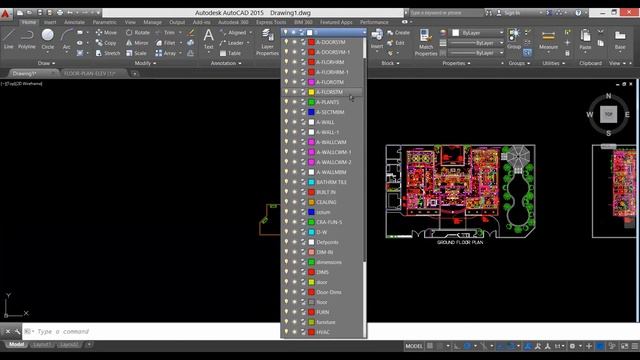Switch to Model layout tab

coord(16,344)
